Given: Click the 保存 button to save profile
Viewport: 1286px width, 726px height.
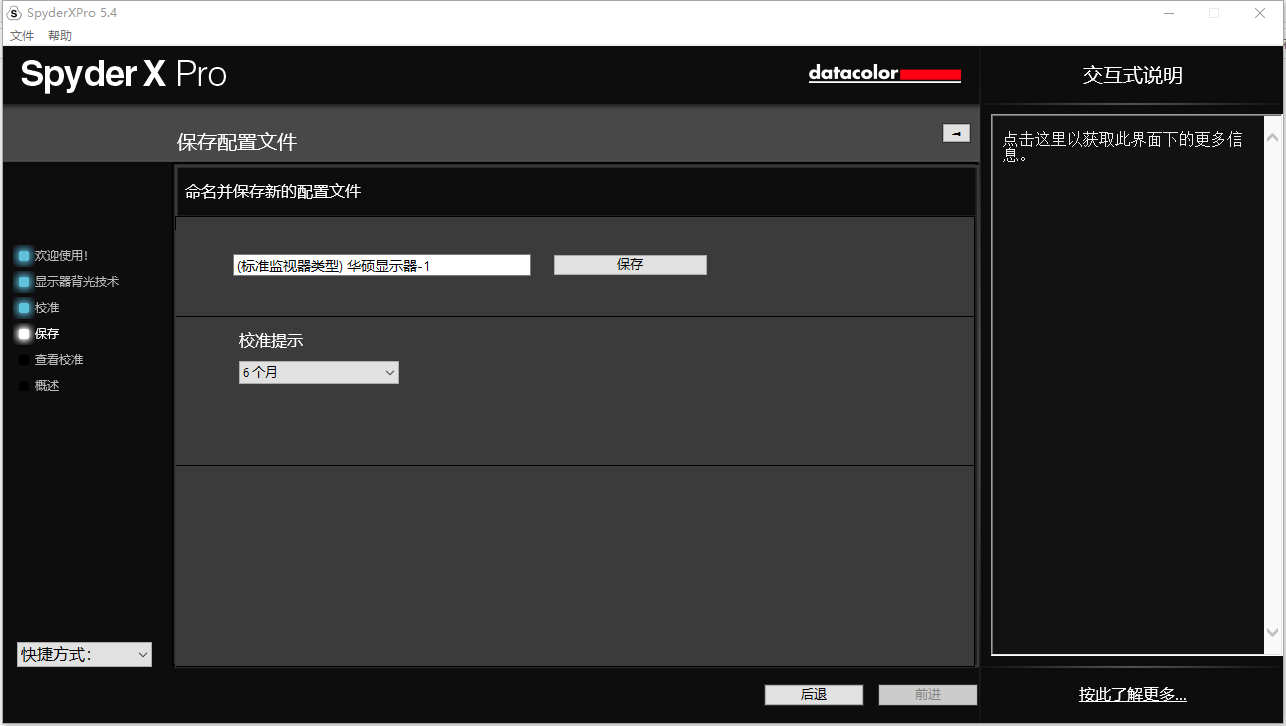Looking at the screenshot, I should coord(630,265).
